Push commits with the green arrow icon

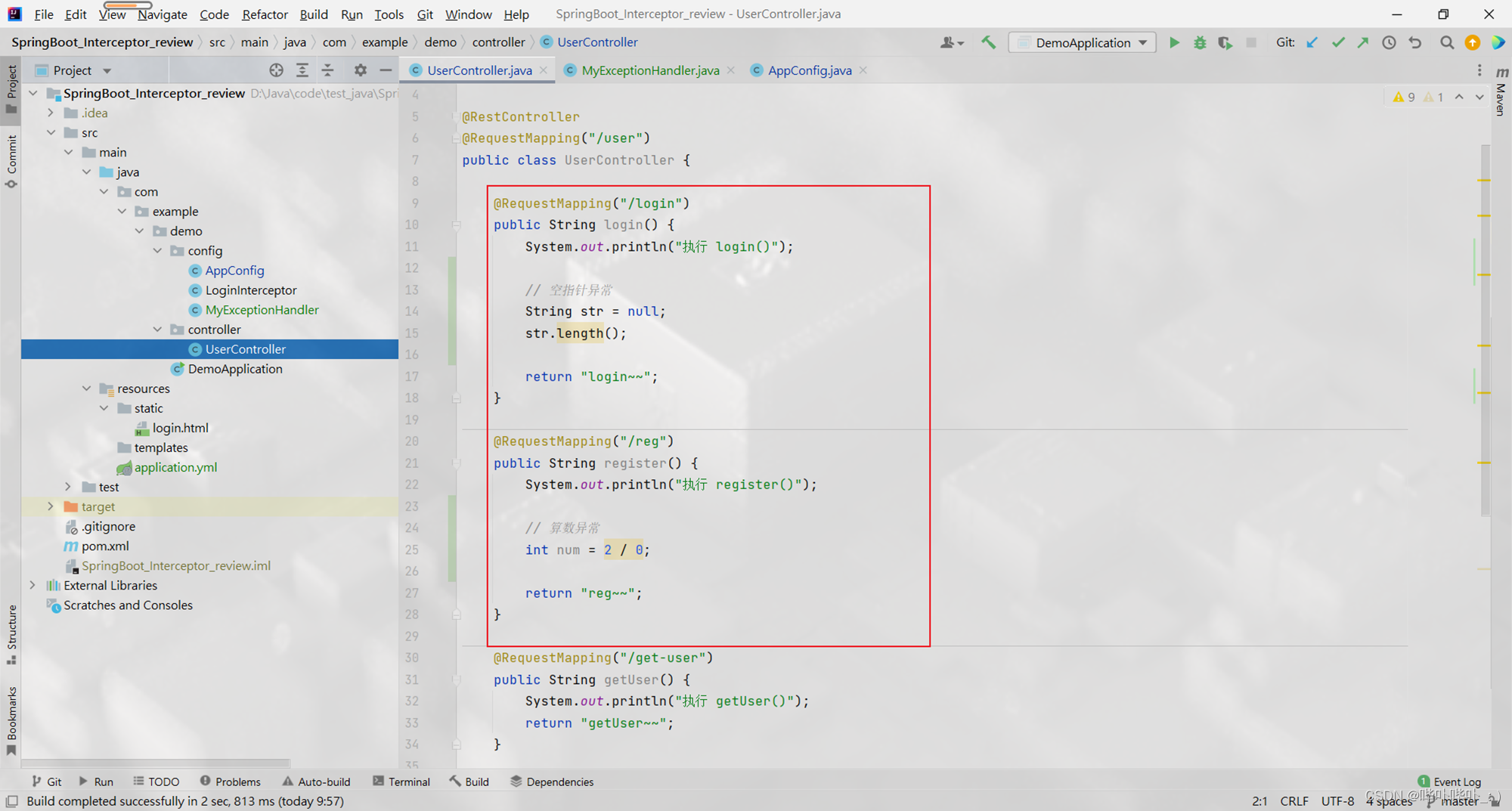(x=1363, y=43)
